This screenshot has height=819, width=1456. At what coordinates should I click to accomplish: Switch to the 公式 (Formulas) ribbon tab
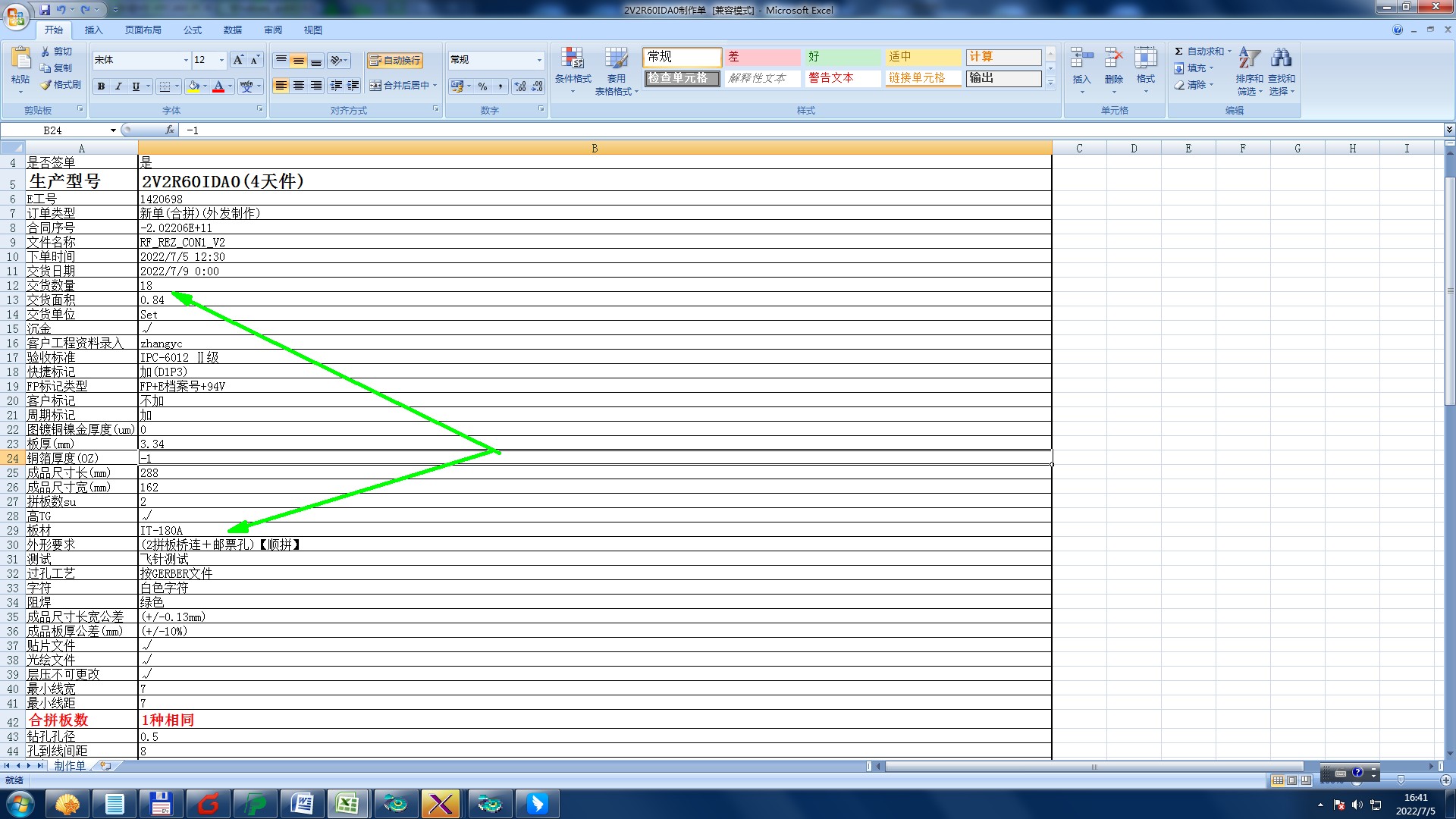pyautogui.click(x=193, y=30)
